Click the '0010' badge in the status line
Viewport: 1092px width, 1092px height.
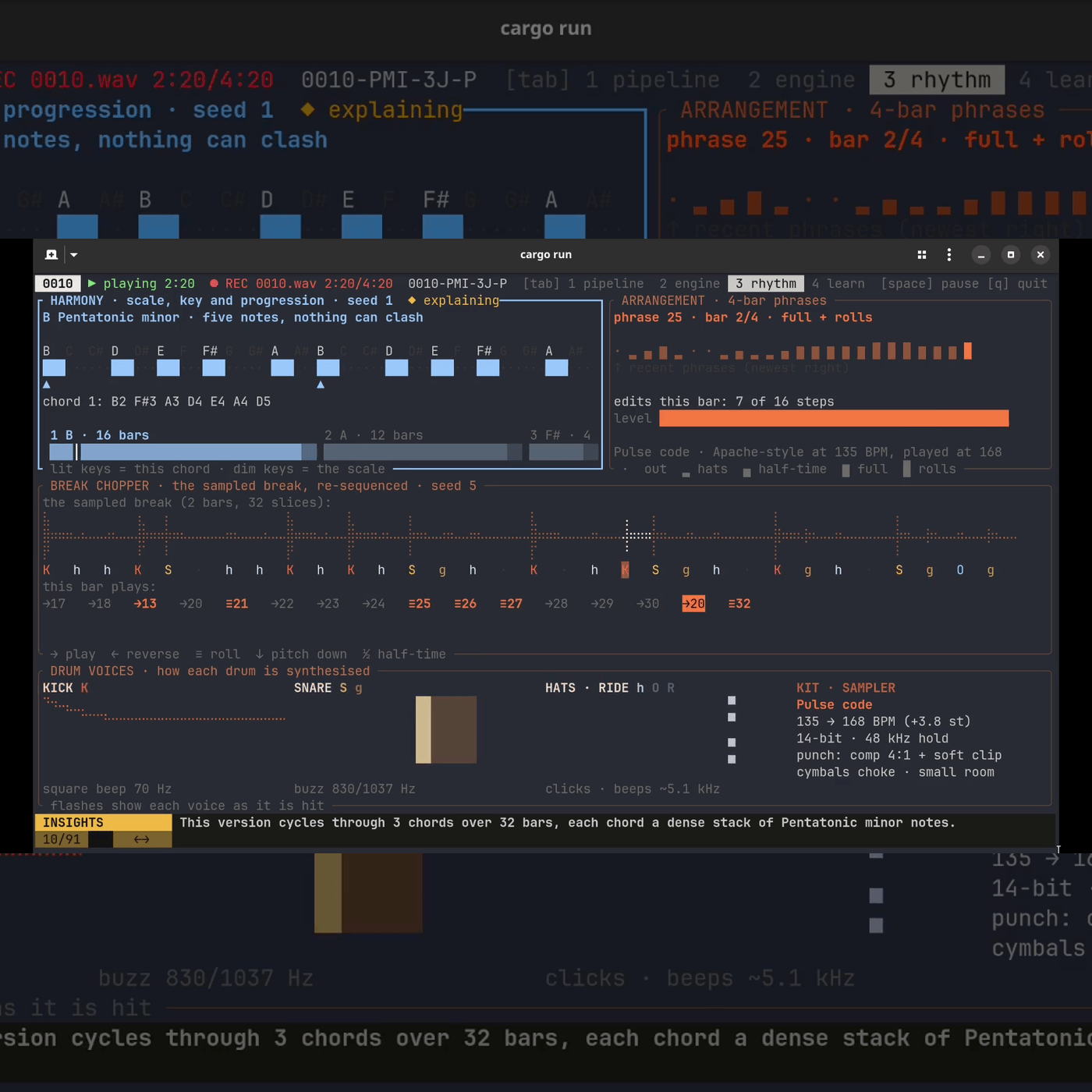(x=58, y=284)
